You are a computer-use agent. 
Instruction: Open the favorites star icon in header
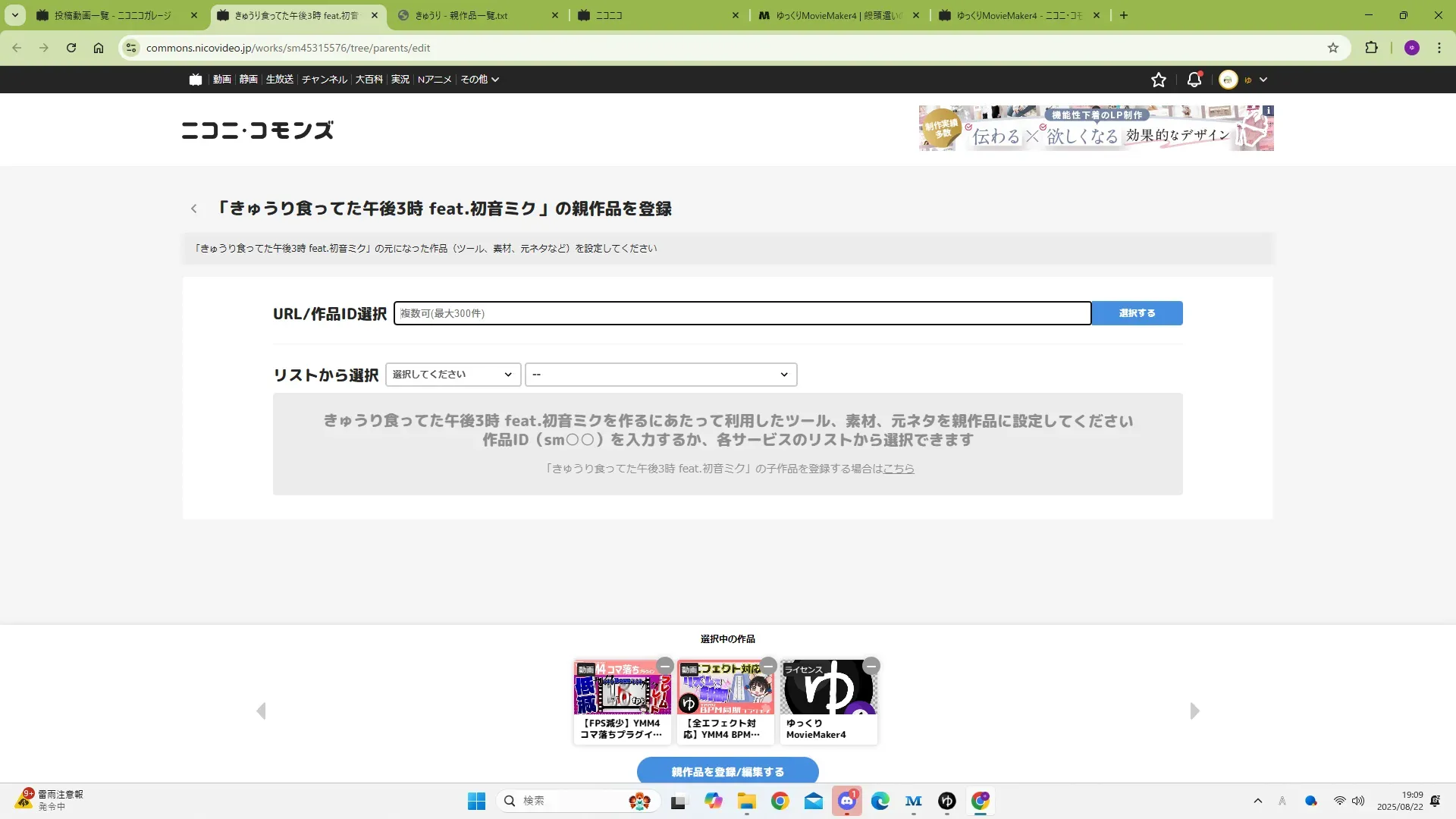click(x=1158, y=80)
